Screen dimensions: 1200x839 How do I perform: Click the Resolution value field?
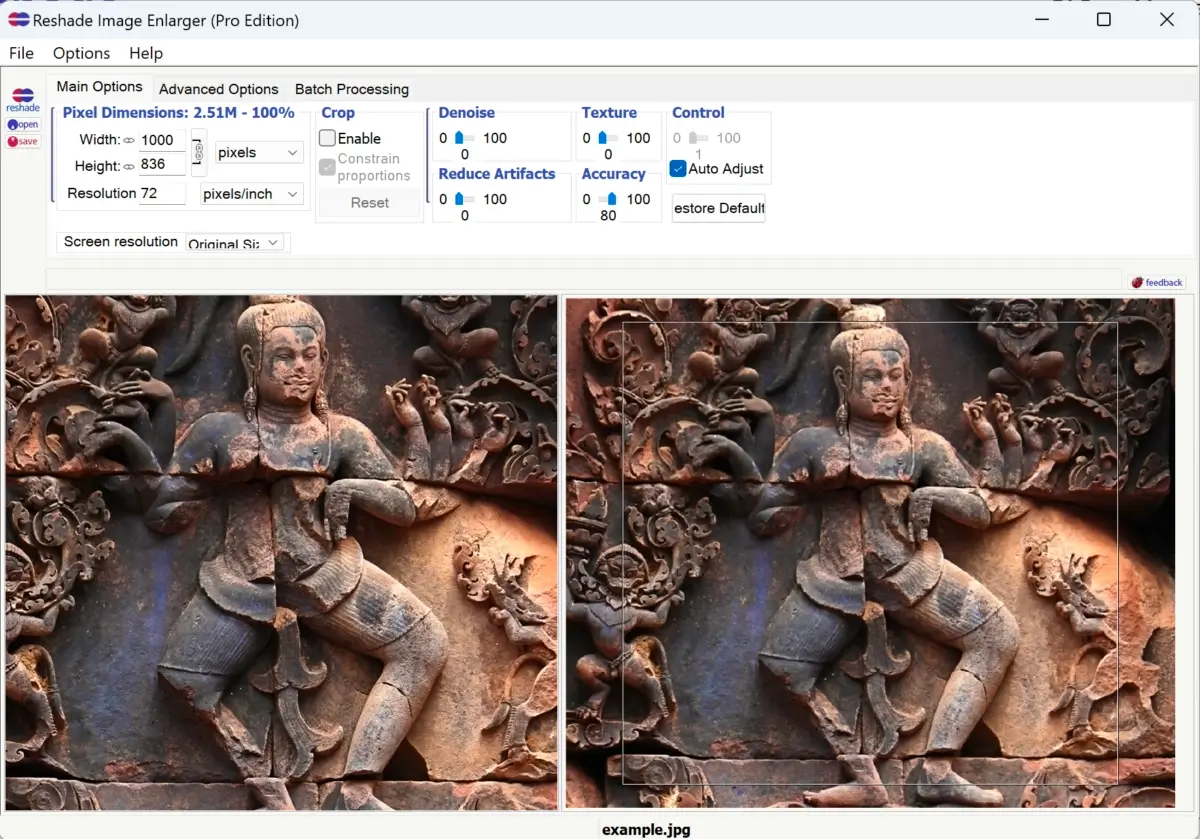[x=162, y=193]
